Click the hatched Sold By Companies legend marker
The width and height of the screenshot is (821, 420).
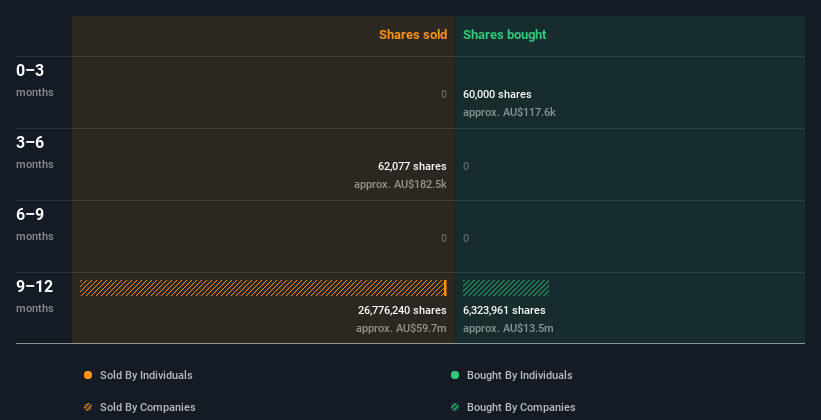click(88, 407)
